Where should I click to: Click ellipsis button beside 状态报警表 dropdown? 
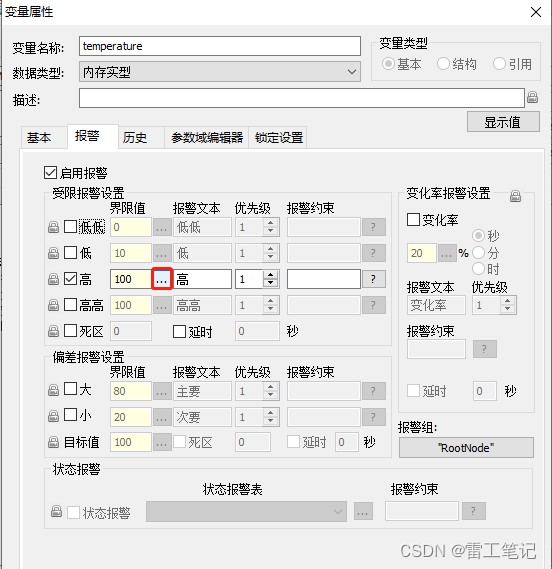(363, 511)
